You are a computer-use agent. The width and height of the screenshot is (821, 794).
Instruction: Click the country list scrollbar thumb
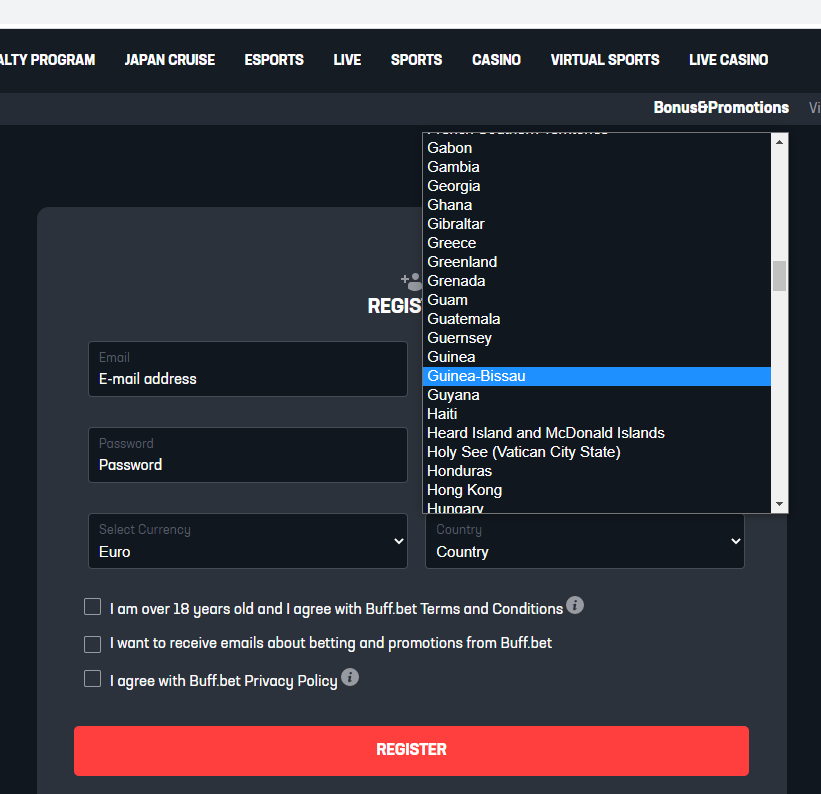[779, 275]
